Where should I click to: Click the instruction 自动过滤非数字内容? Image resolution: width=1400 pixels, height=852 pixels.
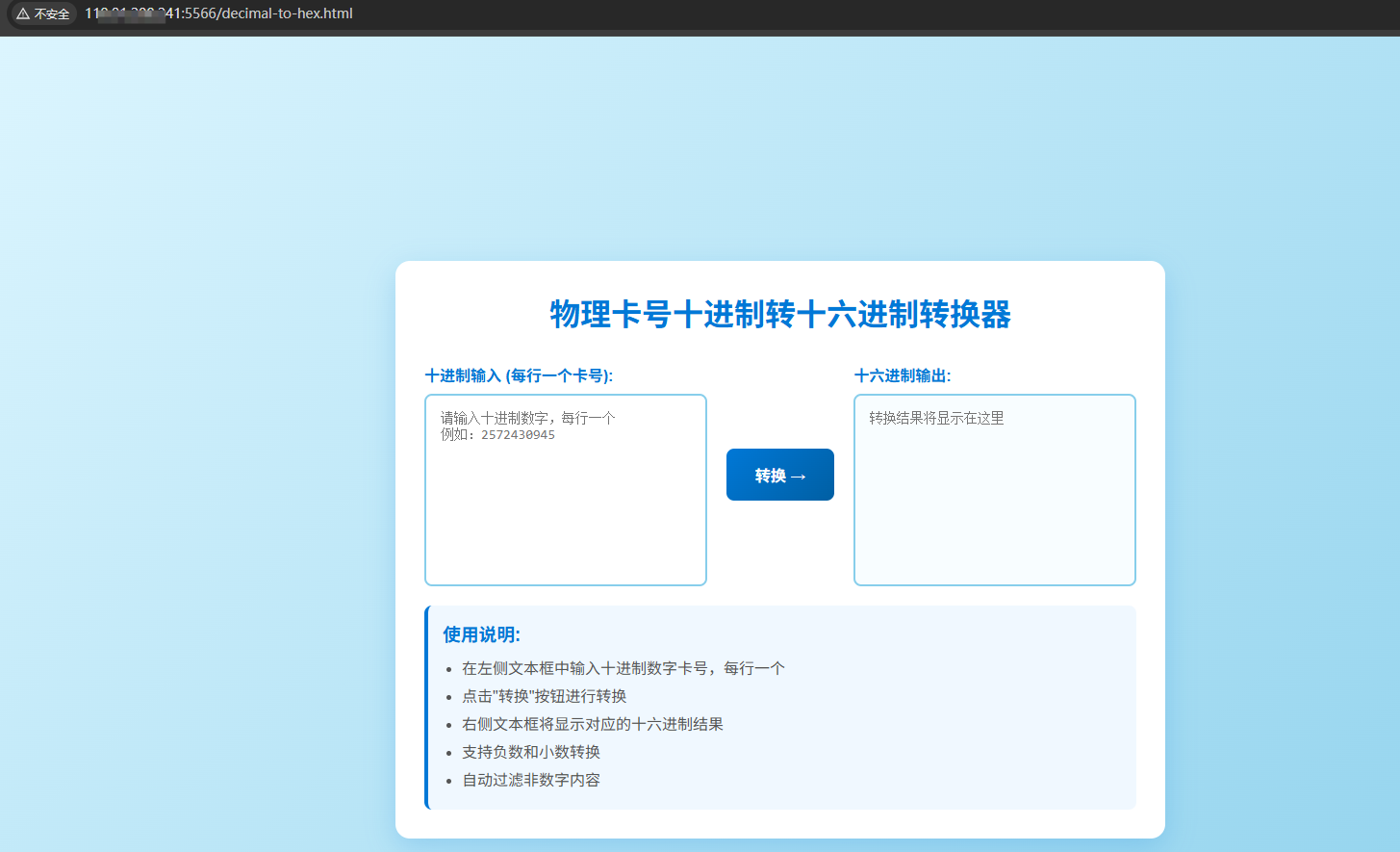pyautogui.click(x=531, y=780)
